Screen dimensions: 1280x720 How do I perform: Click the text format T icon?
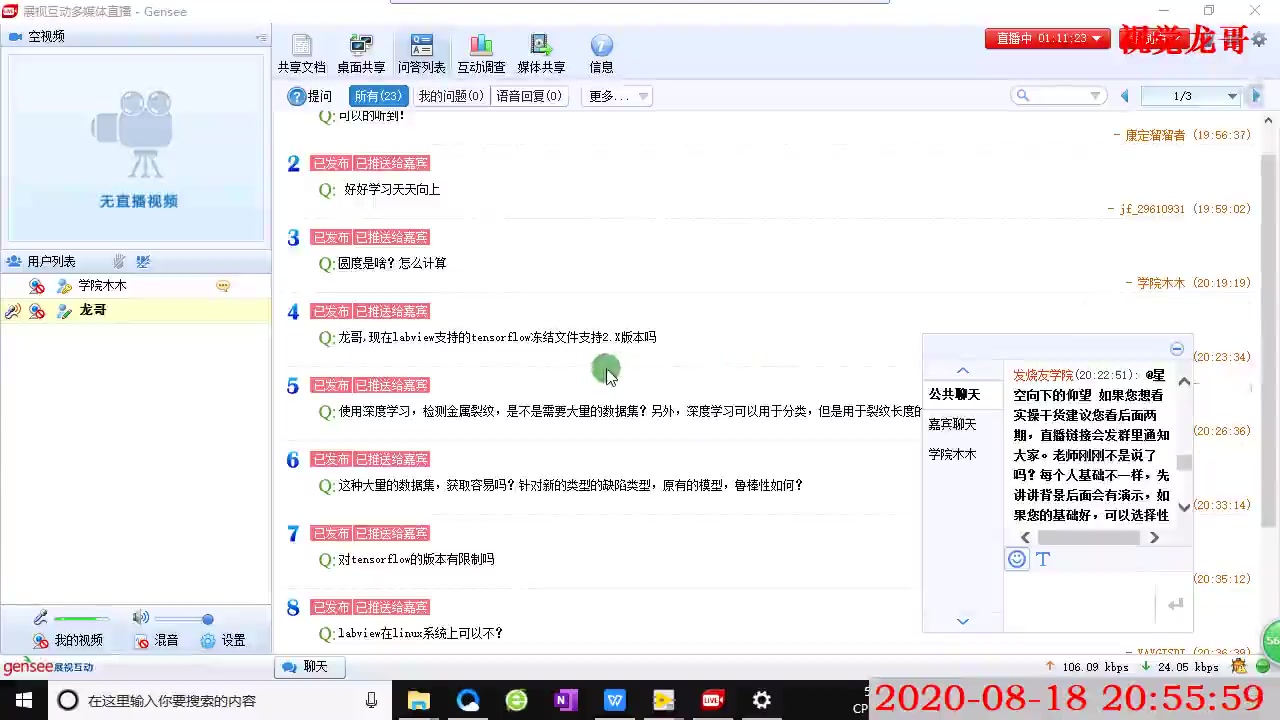coord(1043,560)
